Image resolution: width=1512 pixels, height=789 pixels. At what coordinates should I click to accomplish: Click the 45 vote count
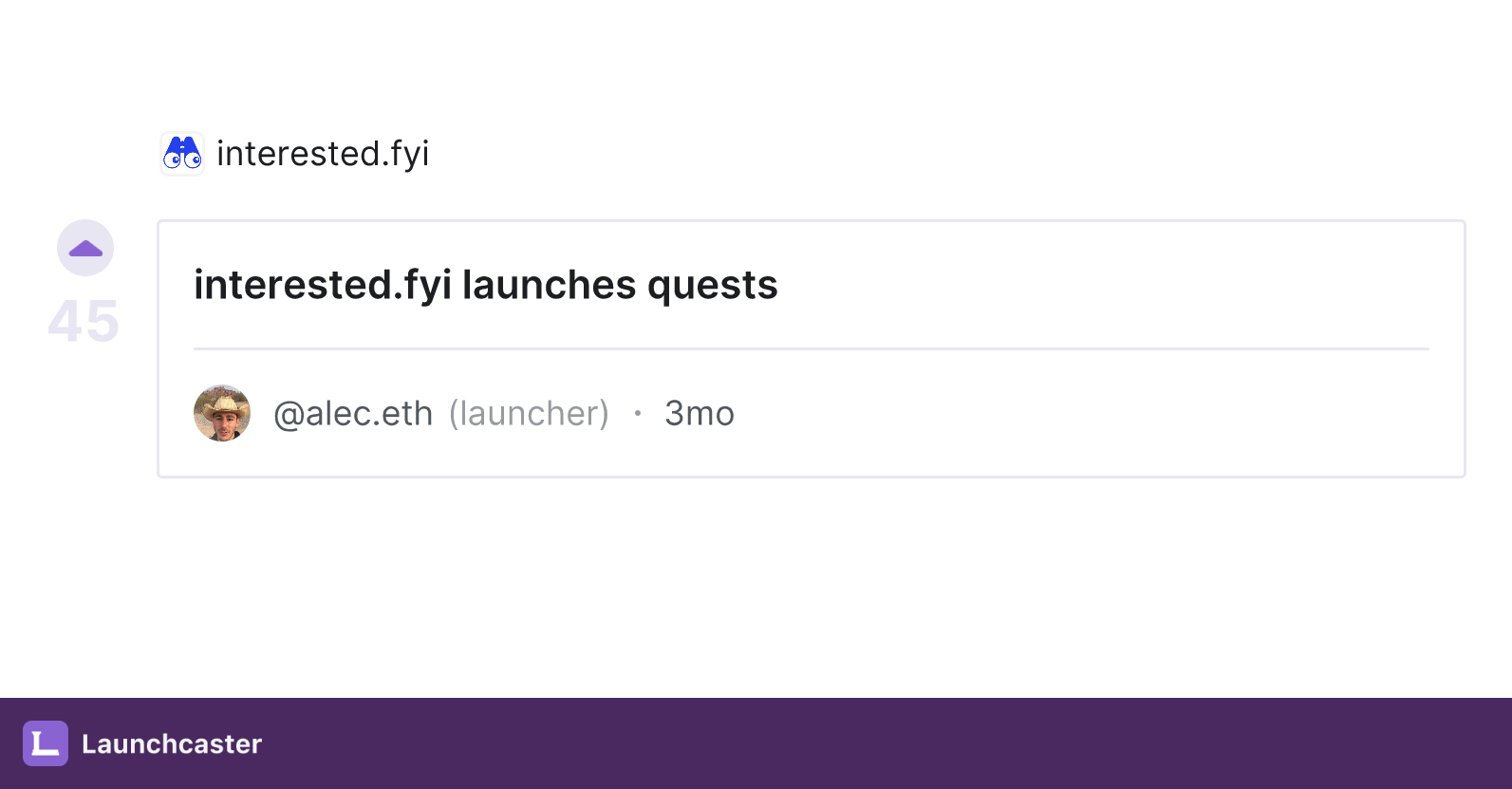[x=84, y=321]
